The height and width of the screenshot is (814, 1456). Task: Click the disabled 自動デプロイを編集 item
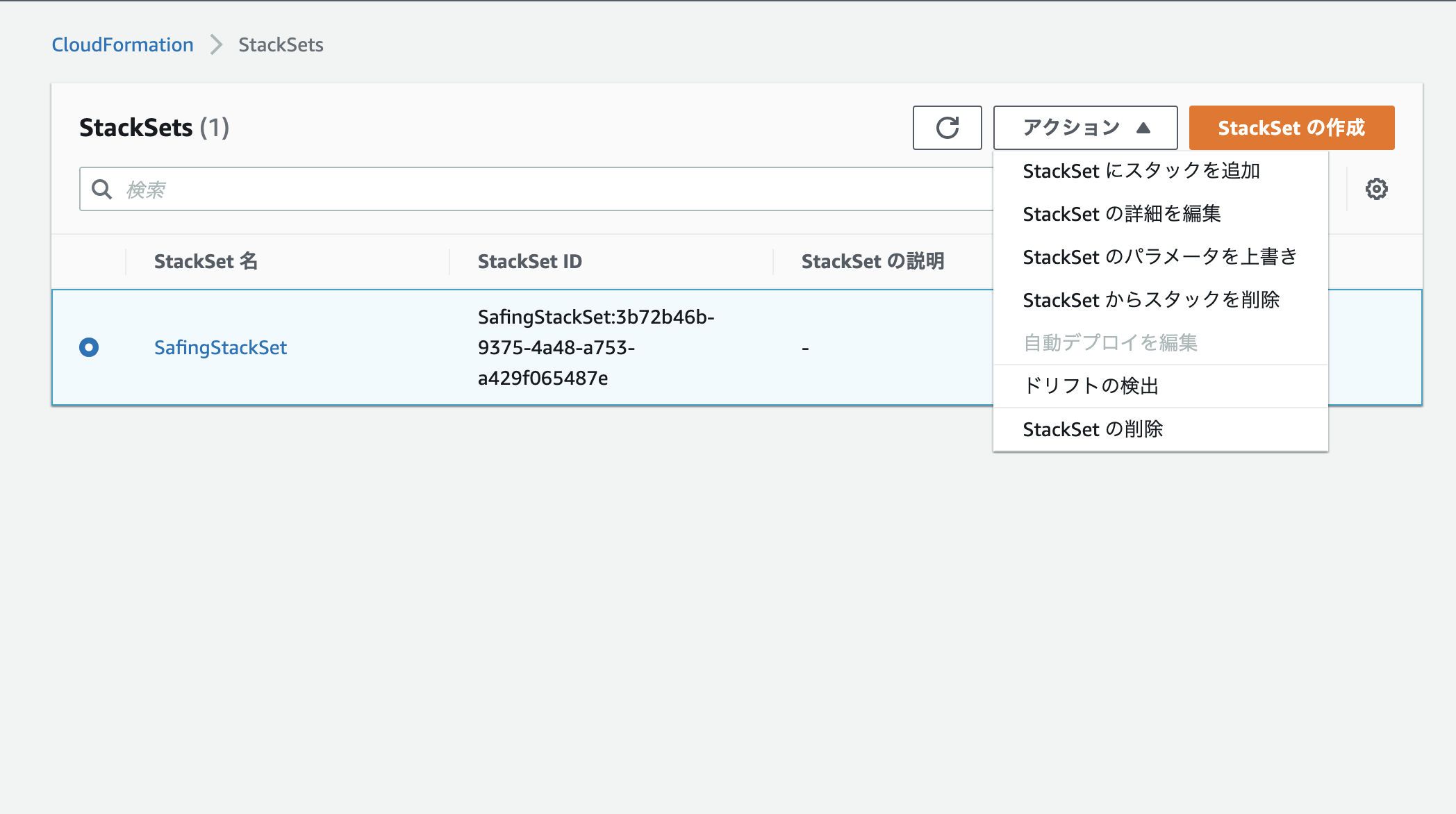[x=1160, y=343]
